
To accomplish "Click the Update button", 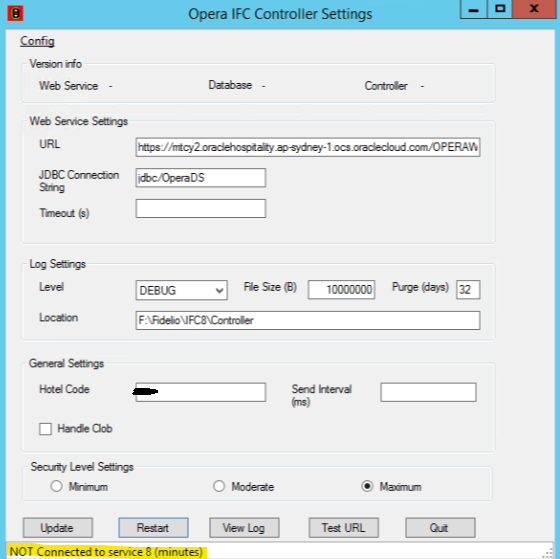I will 58,528.
